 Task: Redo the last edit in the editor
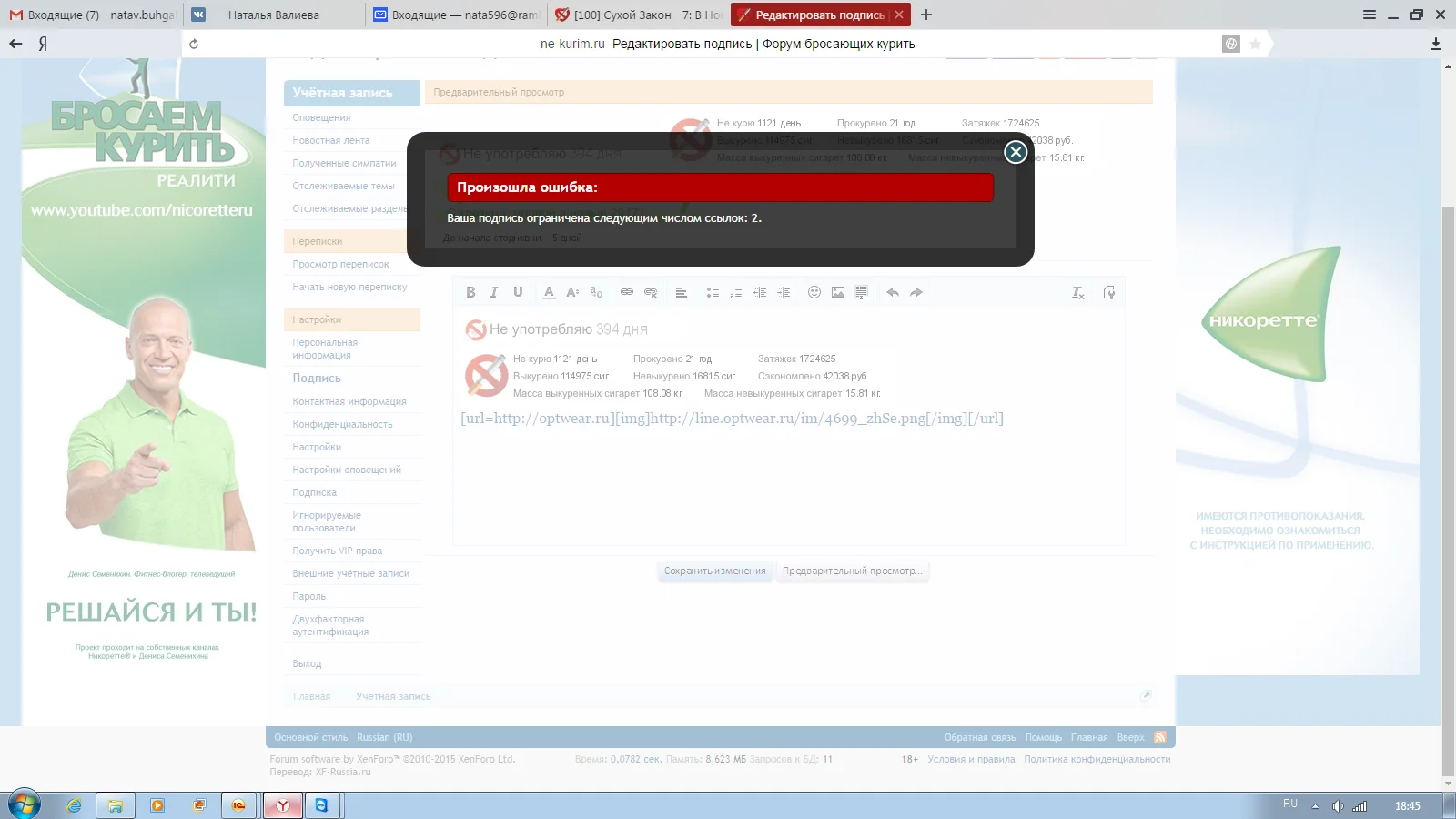(916, 292)
